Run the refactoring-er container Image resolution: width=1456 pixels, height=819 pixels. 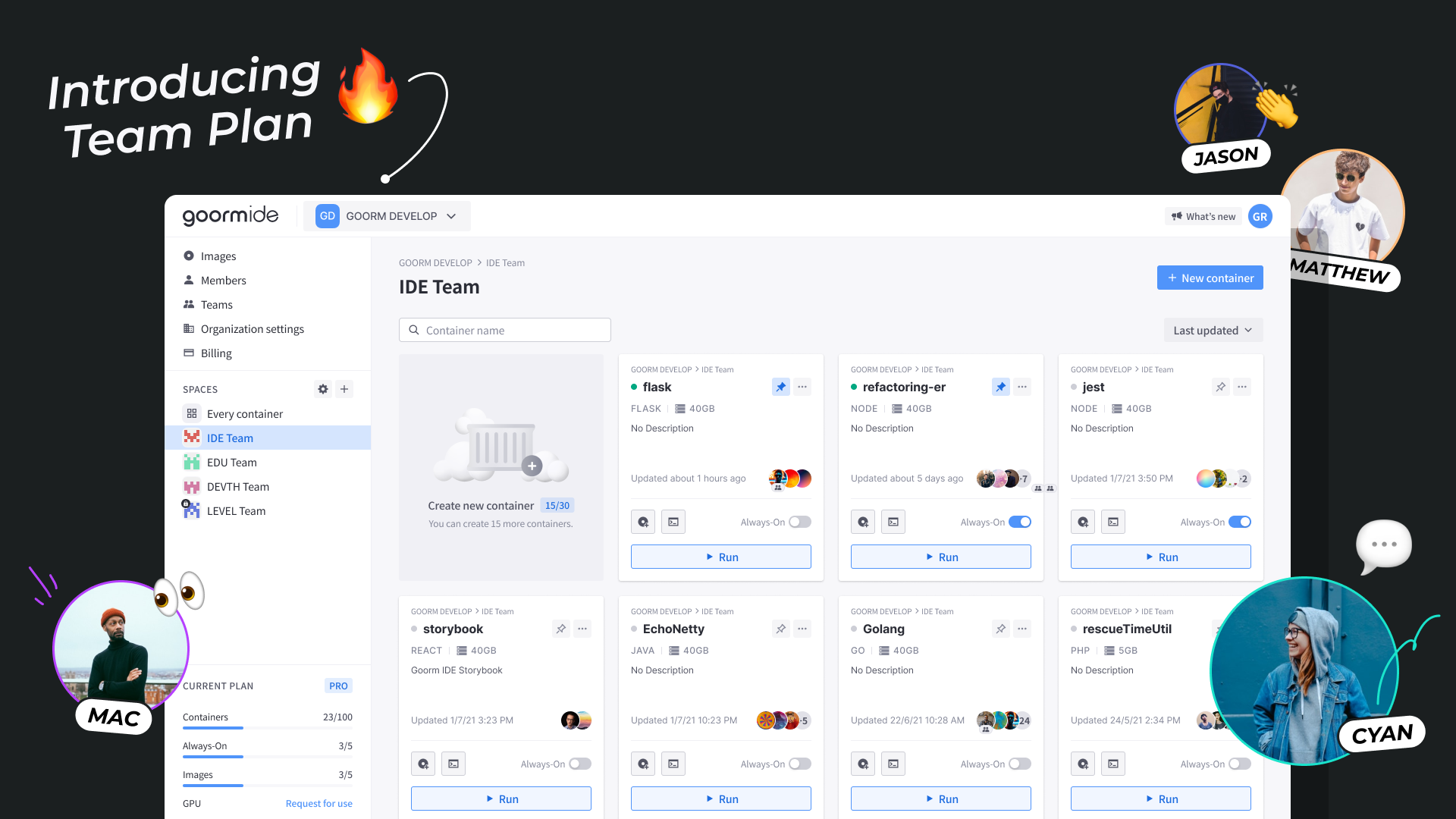941,557
